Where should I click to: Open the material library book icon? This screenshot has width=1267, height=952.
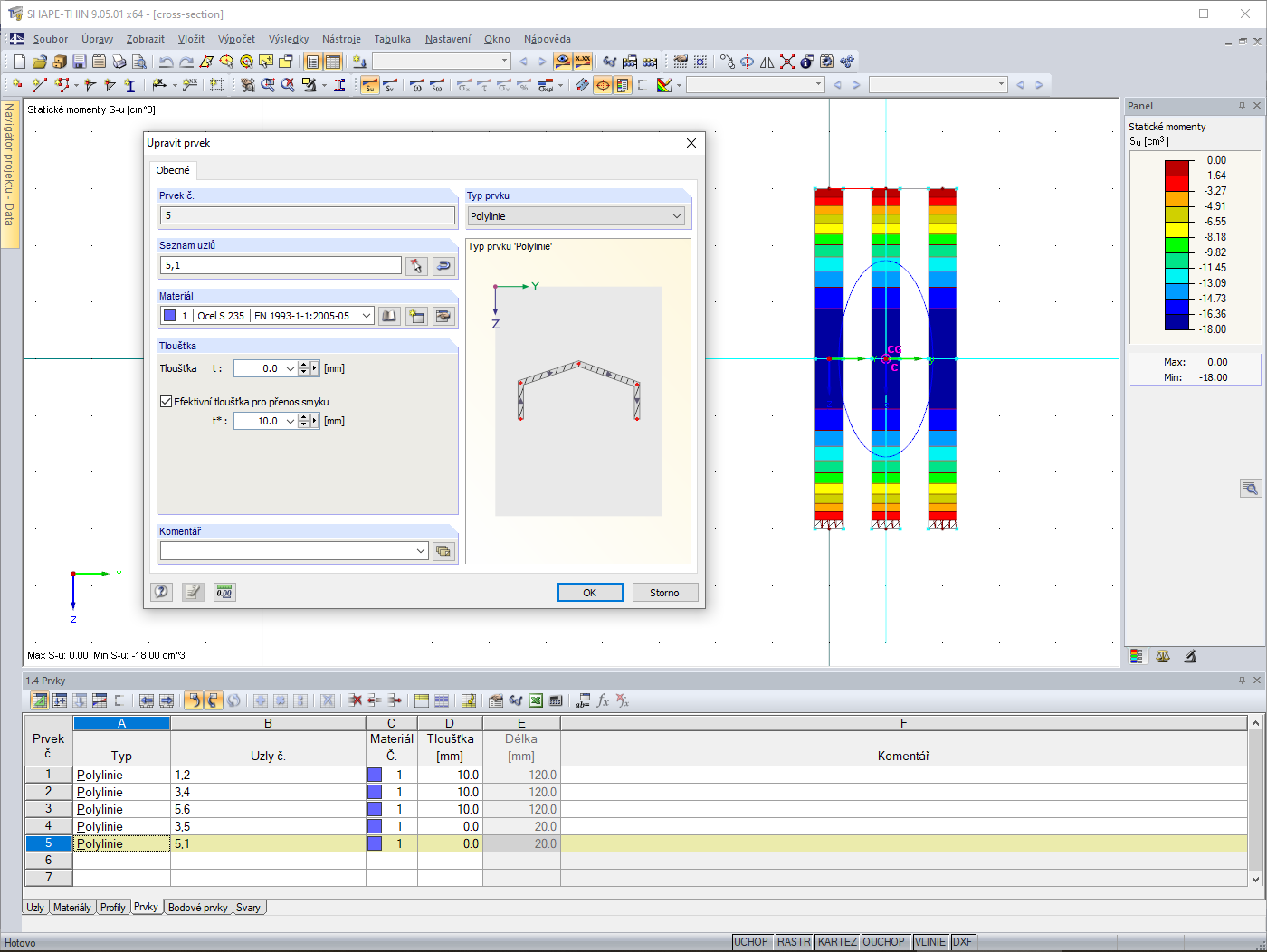click(389, 316)
